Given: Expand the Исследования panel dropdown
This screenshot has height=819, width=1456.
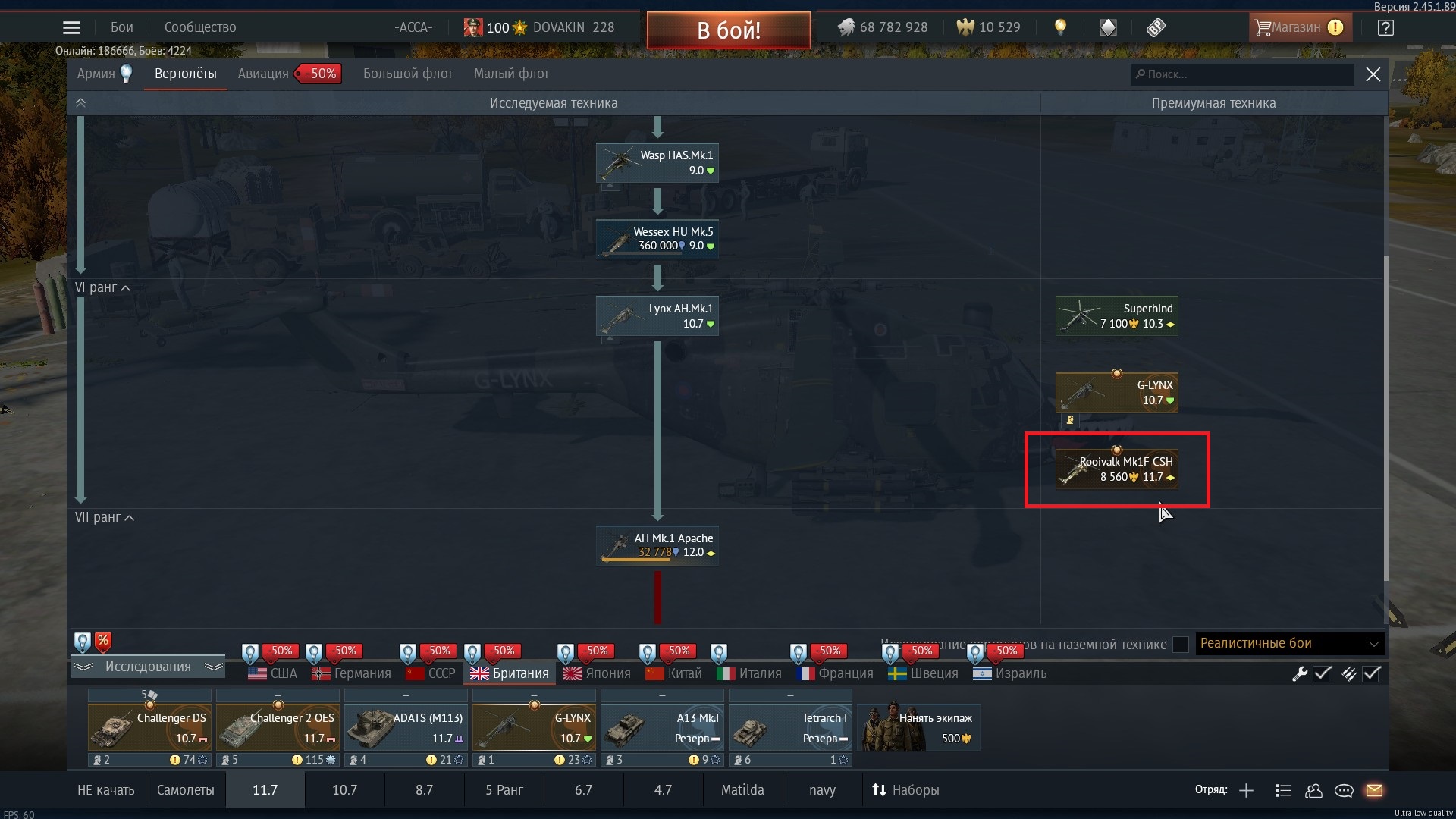Looking at the screenshot, I should 148,667.
